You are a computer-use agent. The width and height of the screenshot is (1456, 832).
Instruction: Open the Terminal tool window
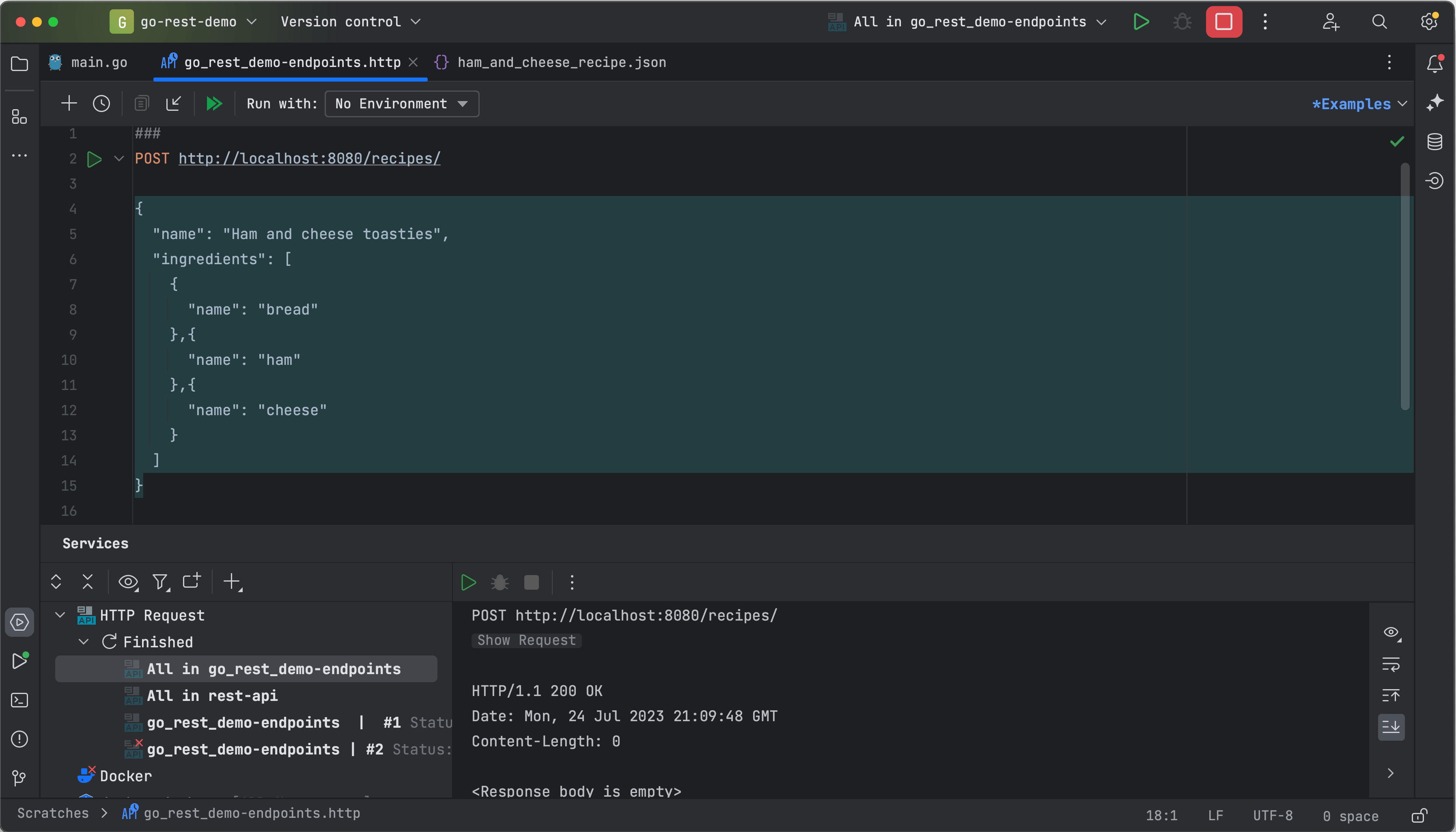point(20,700)
